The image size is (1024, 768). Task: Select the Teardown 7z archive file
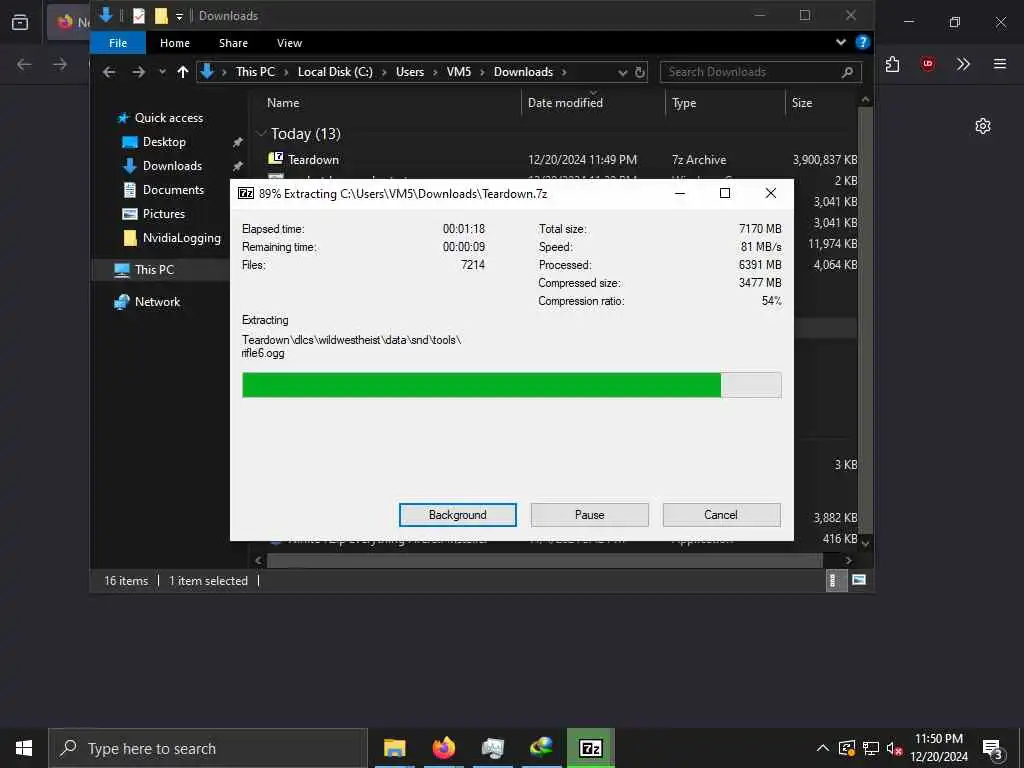pos(313,159)
